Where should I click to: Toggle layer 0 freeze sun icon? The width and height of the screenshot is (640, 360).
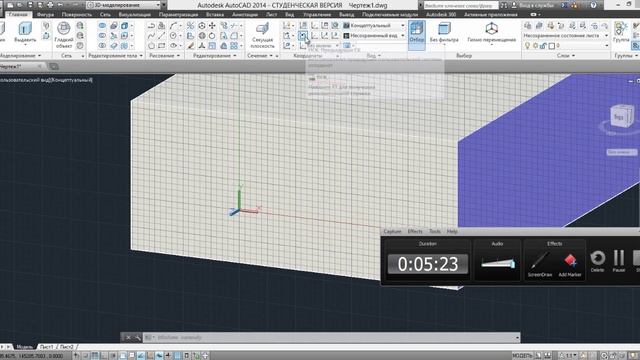tap(536, 46)
